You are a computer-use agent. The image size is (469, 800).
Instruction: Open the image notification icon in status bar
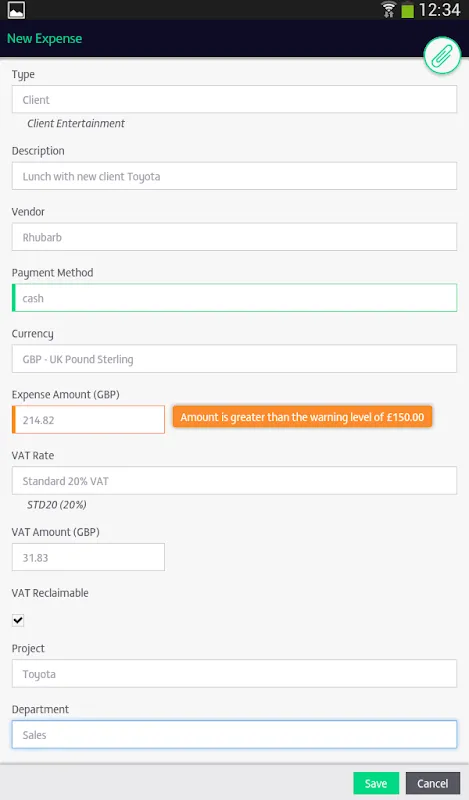[x=16, y=10]
